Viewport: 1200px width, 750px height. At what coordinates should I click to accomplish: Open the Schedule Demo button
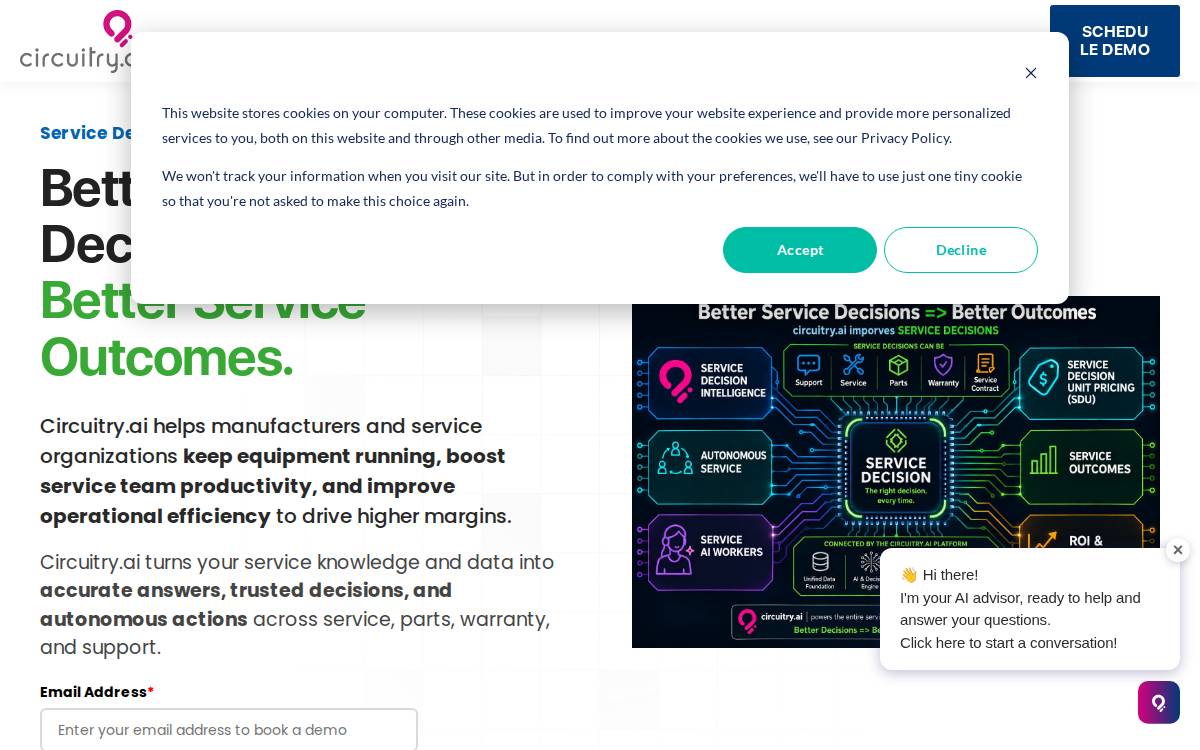pyautogui.click(x=1115, y=41)
